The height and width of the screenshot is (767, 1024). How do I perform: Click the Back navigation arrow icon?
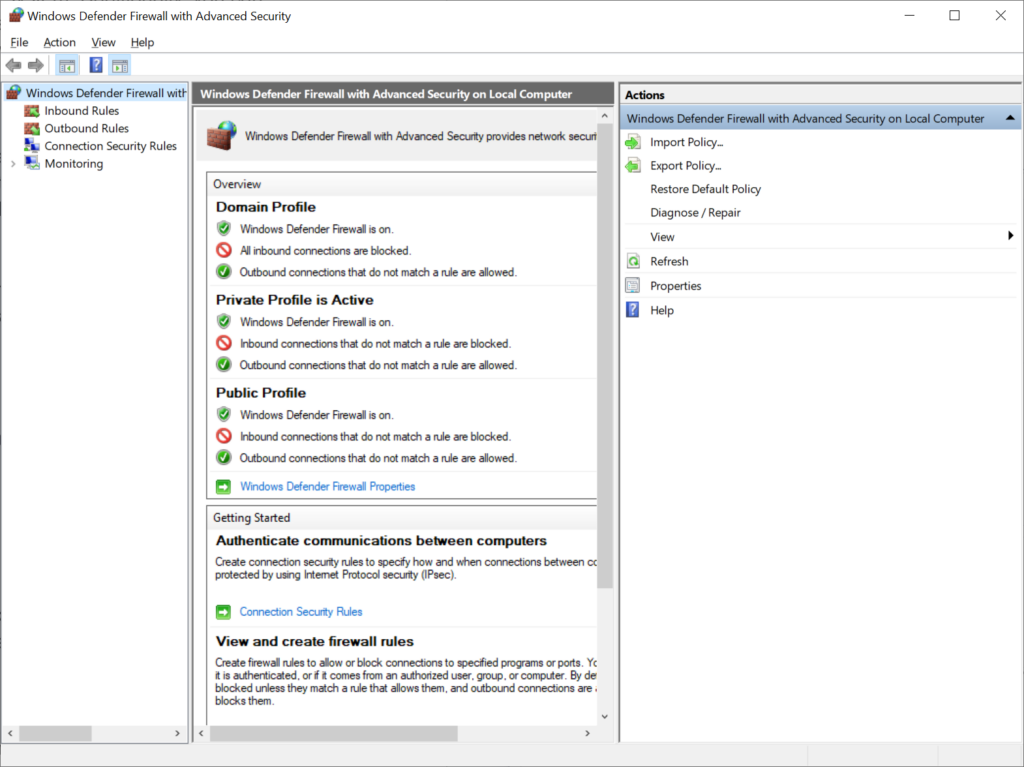pos(13,64)
